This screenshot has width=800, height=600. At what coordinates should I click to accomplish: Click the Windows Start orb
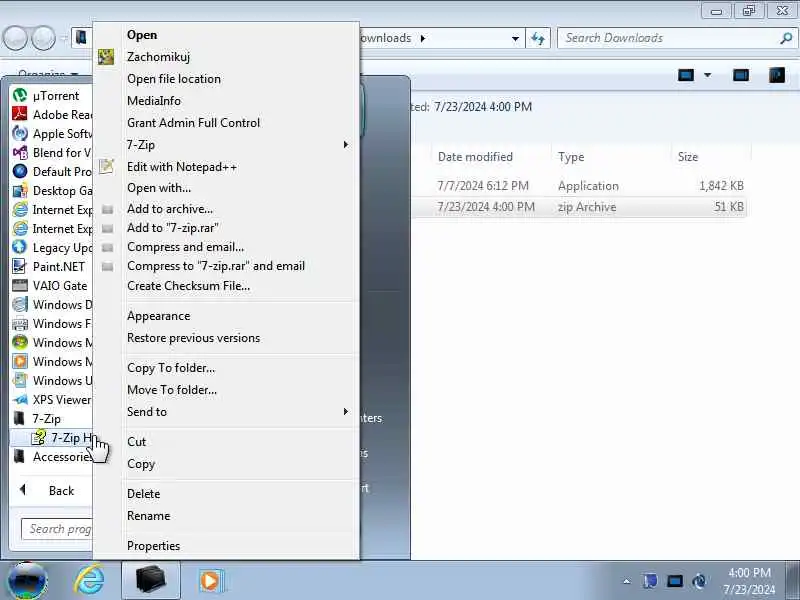(x=28, y=581)
